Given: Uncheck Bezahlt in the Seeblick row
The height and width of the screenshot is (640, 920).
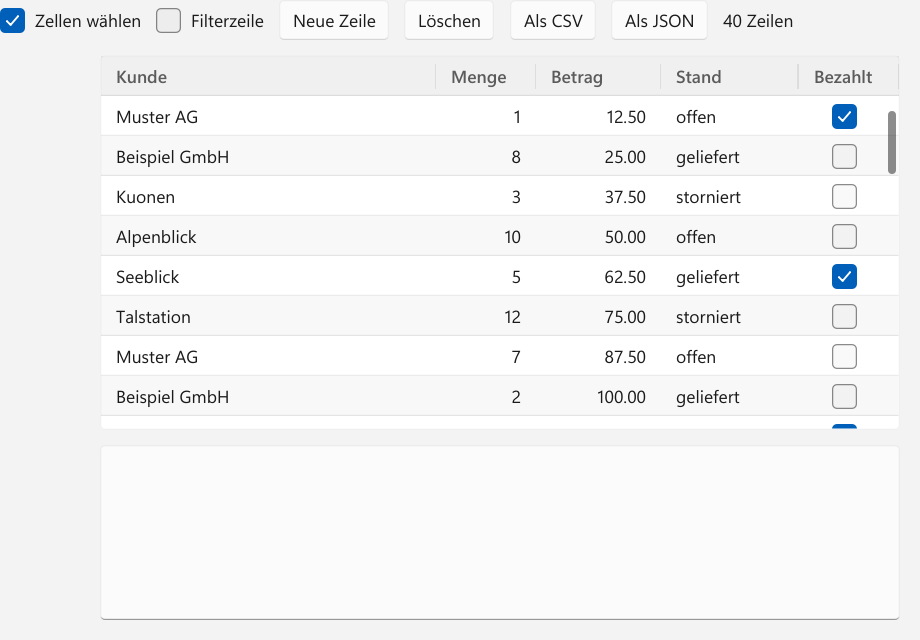Looking at the screenshot, I should [844, 276].
